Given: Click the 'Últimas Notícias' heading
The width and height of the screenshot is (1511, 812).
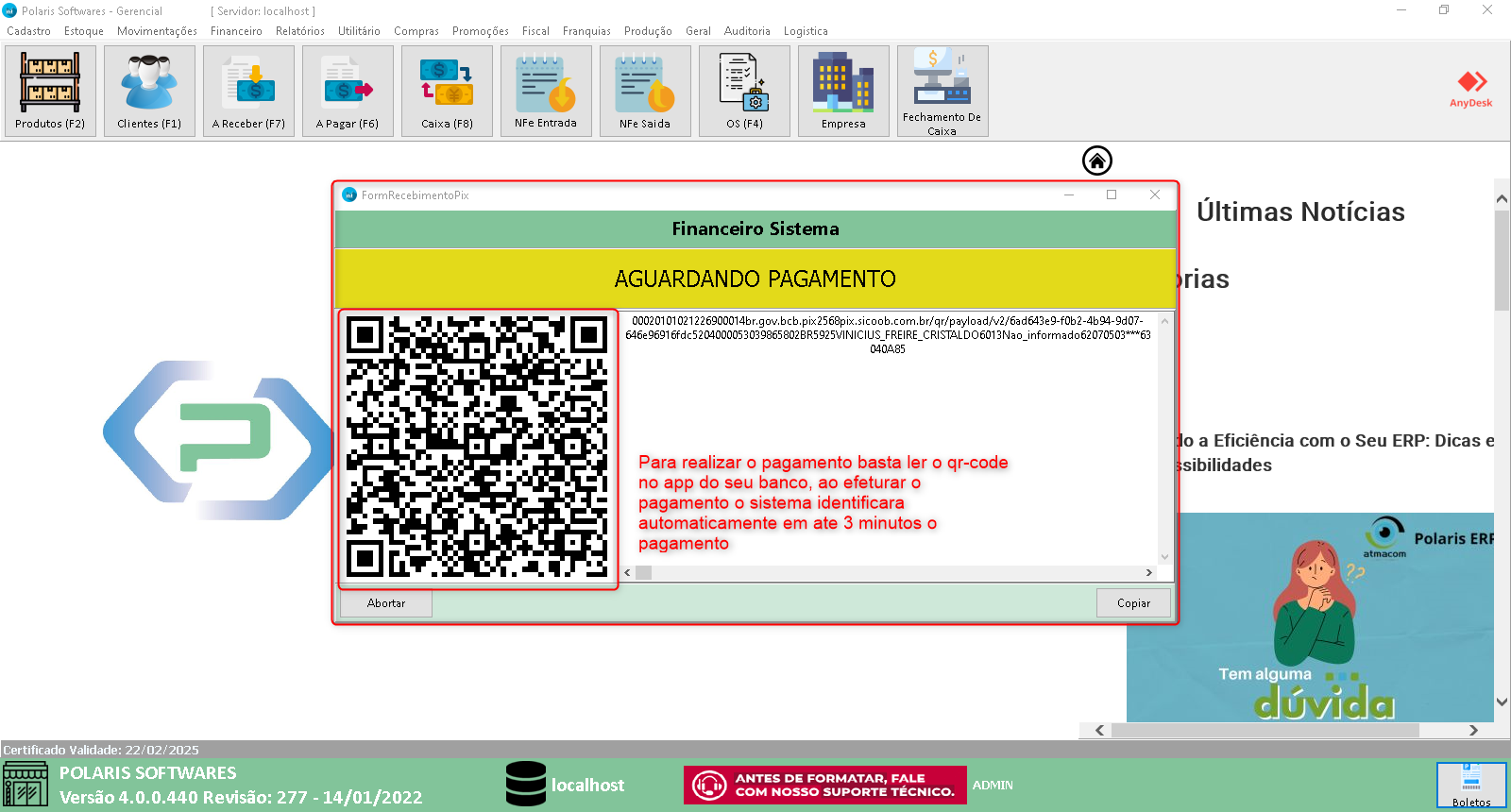Looking at the screenshot, I should (1300, 211).
